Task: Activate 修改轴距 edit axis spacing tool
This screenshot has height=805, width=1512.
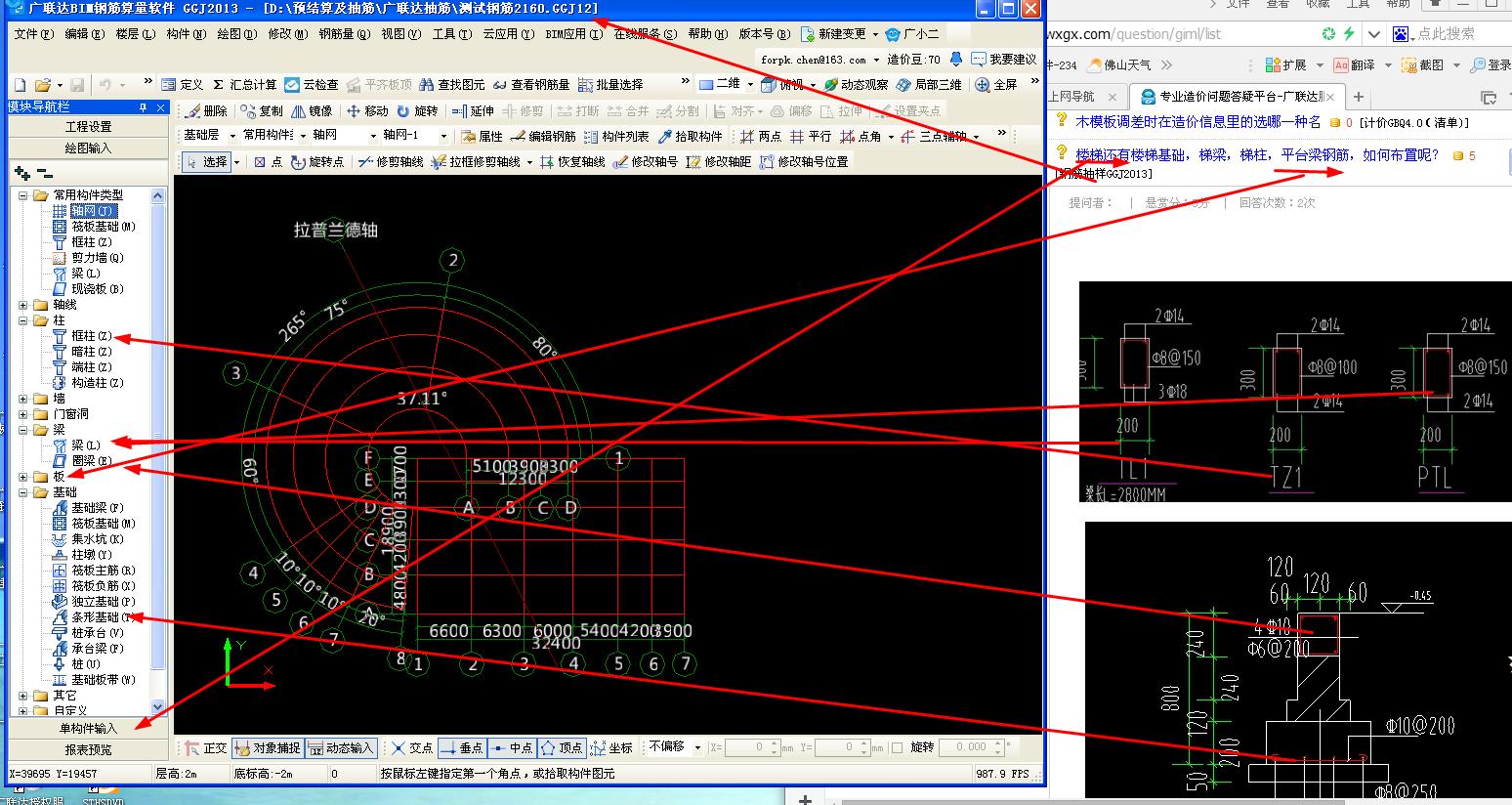Action: click(x=718, y=162)
